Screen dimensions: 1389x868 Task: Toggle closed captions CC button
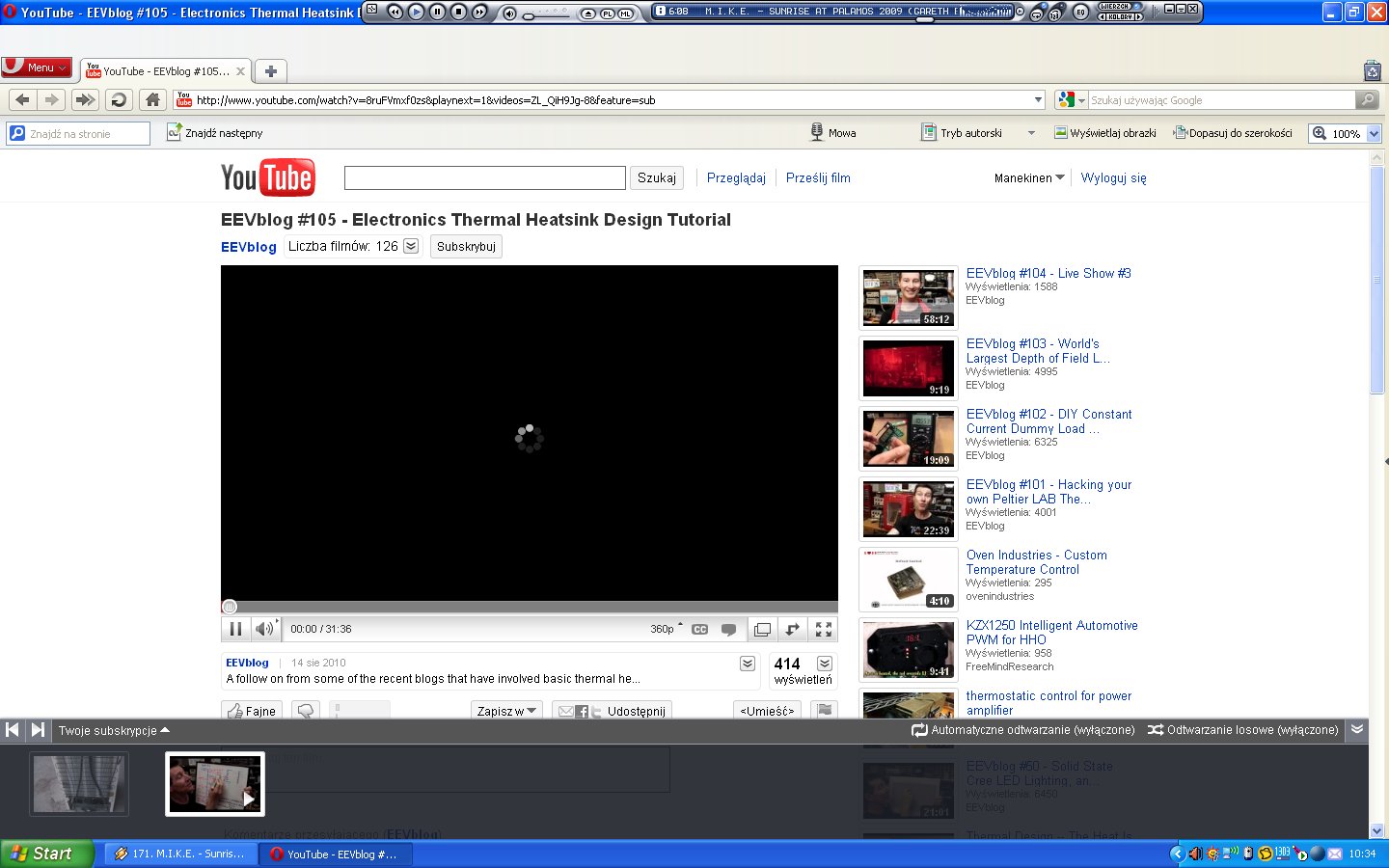[x=700, y=629]
